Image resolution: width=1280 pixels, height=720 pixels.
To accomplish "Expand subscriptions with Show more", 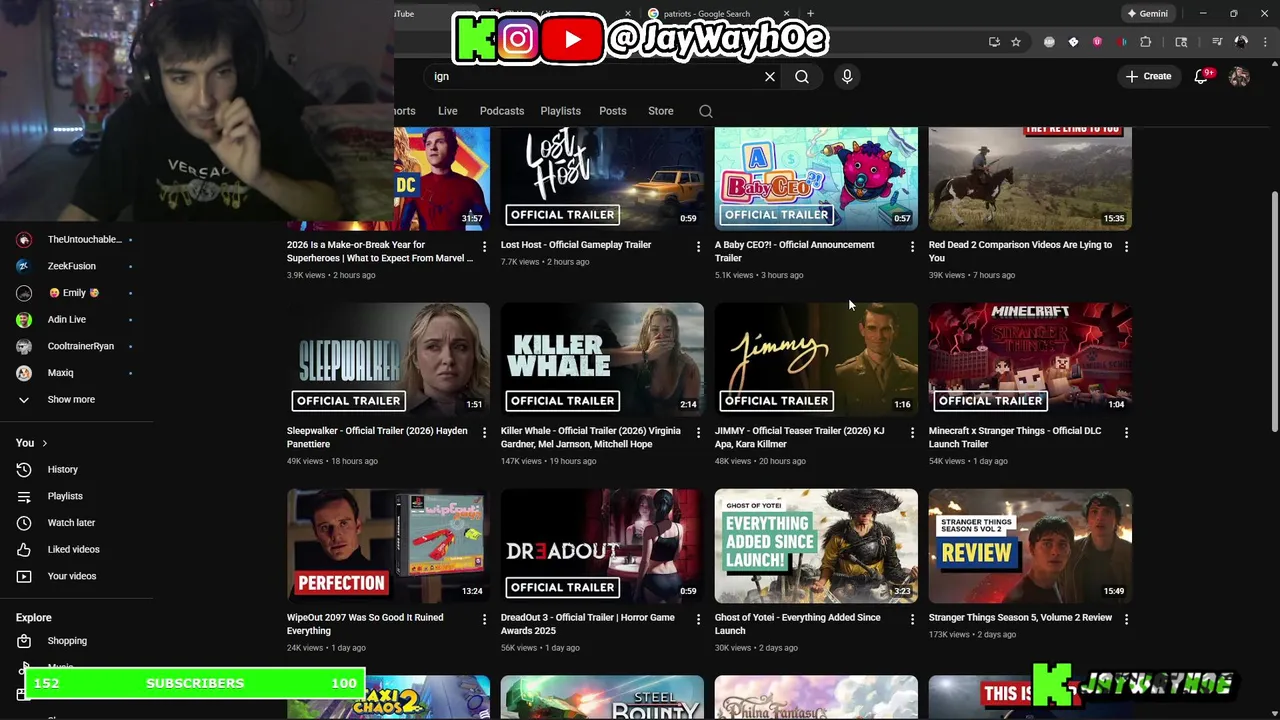I will pyautogui.click(x=70, y=399).
